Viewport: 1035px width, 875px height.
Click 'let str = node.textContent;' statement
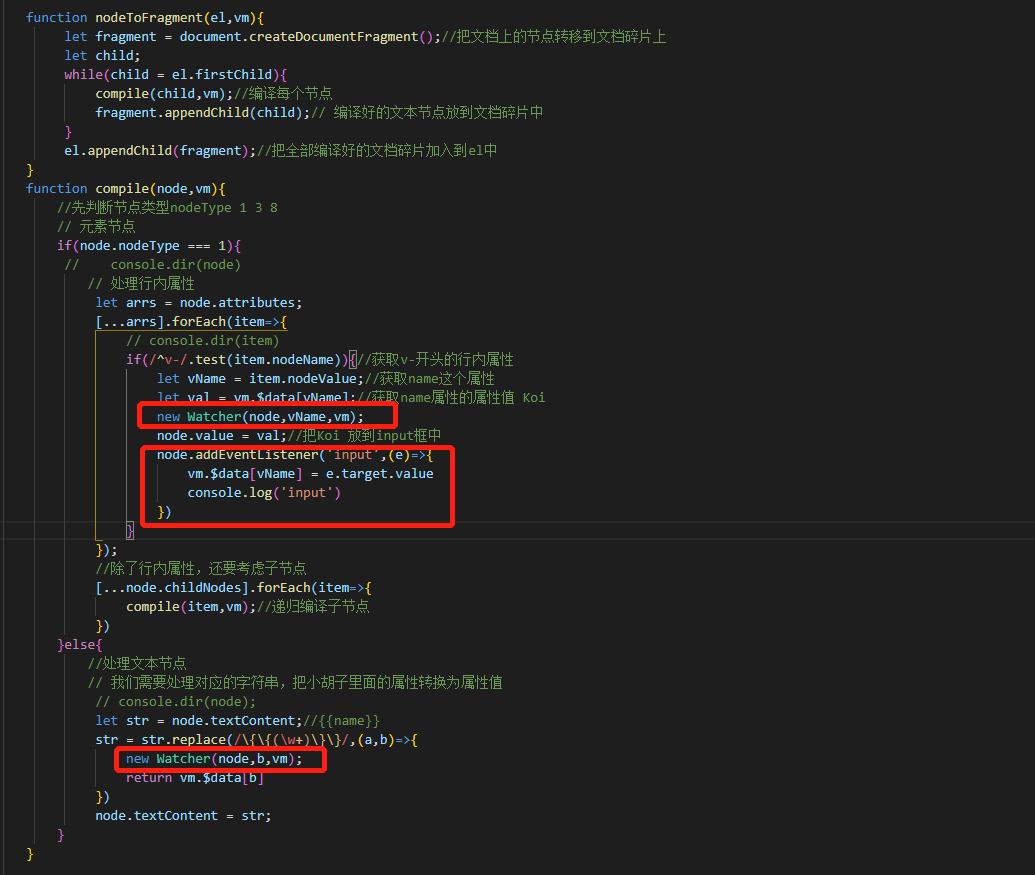[199, 721]
